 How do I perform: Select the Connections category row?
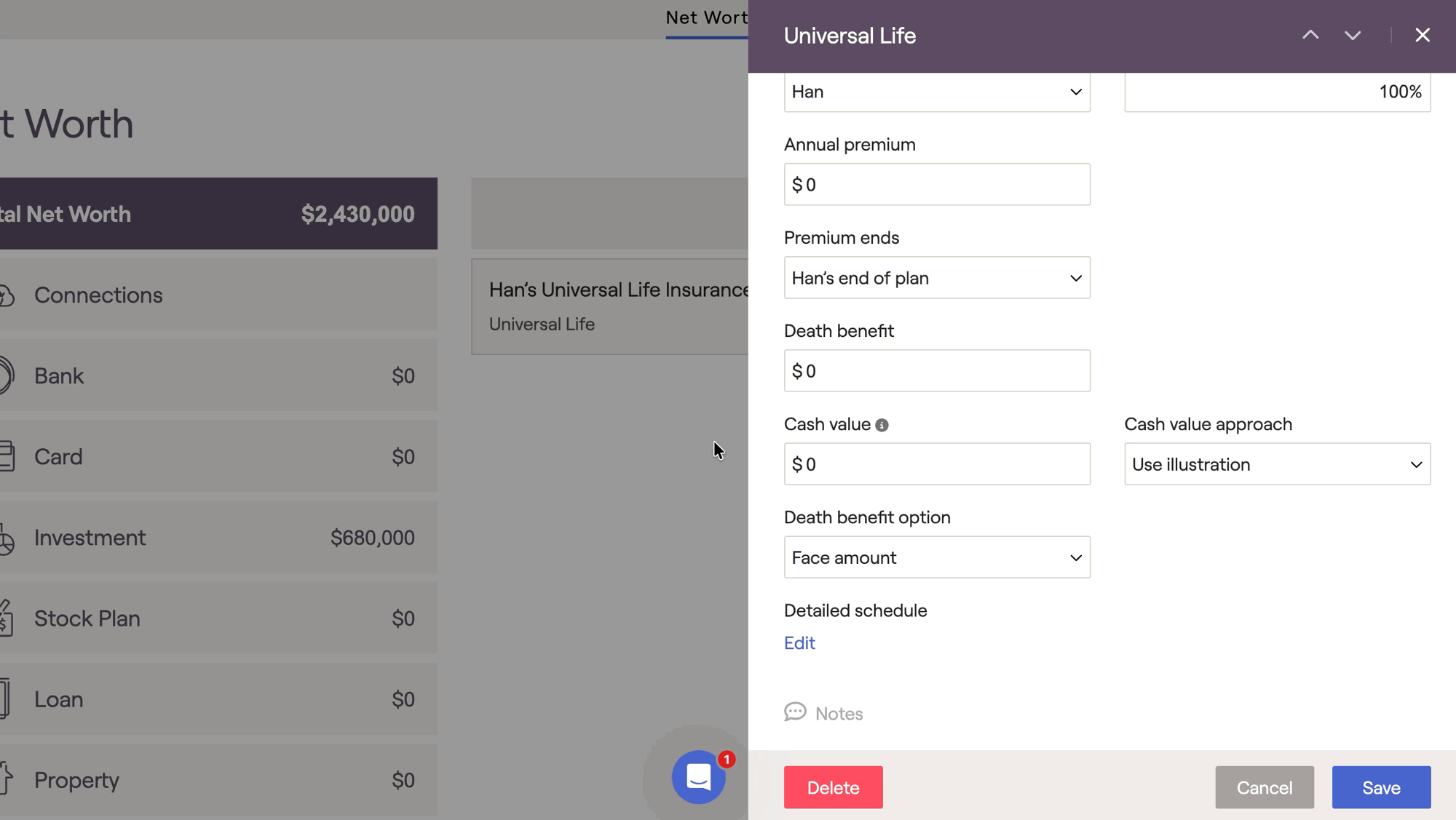pos(218,295)
